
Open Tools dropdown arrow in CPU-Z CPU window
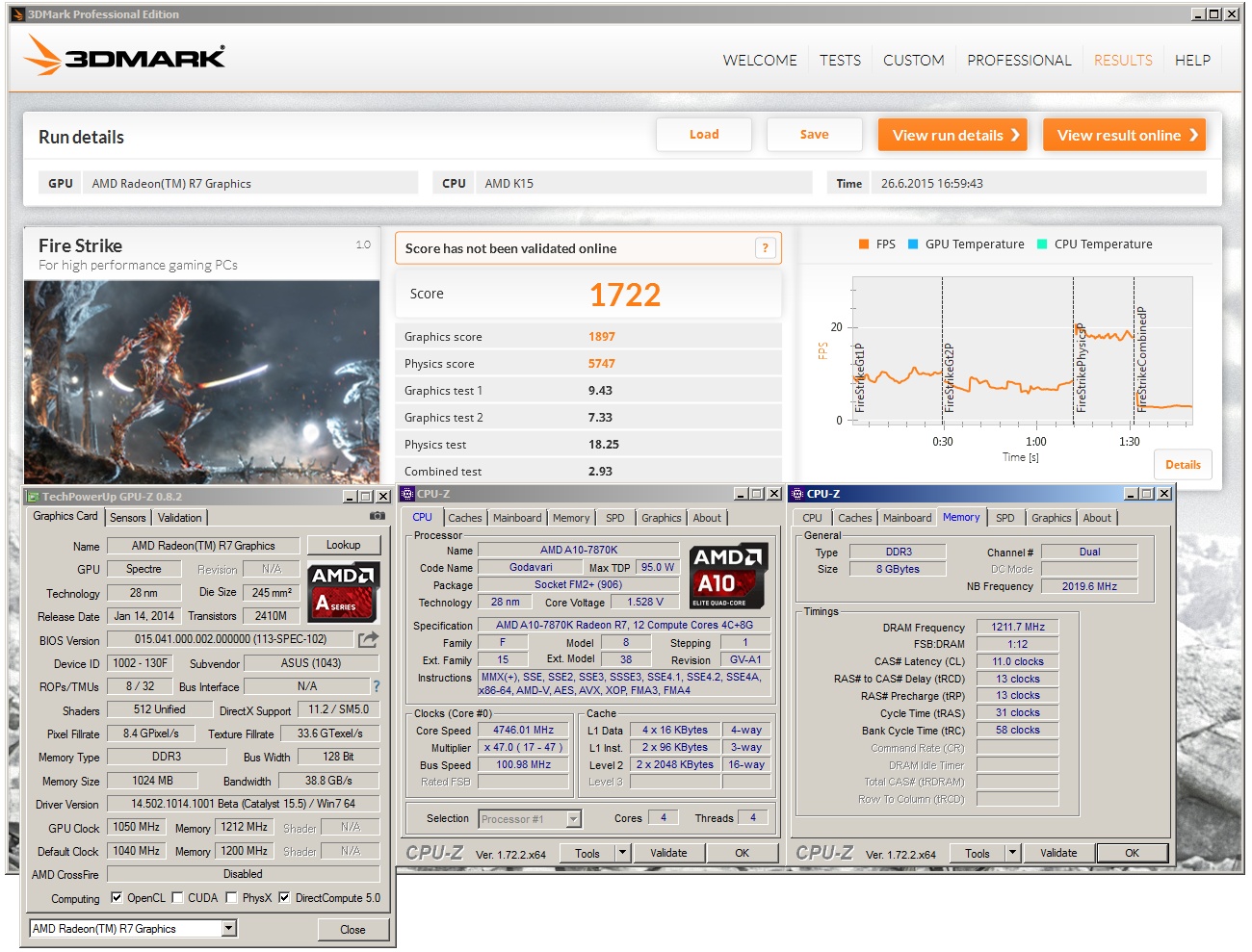pos(622,853)
